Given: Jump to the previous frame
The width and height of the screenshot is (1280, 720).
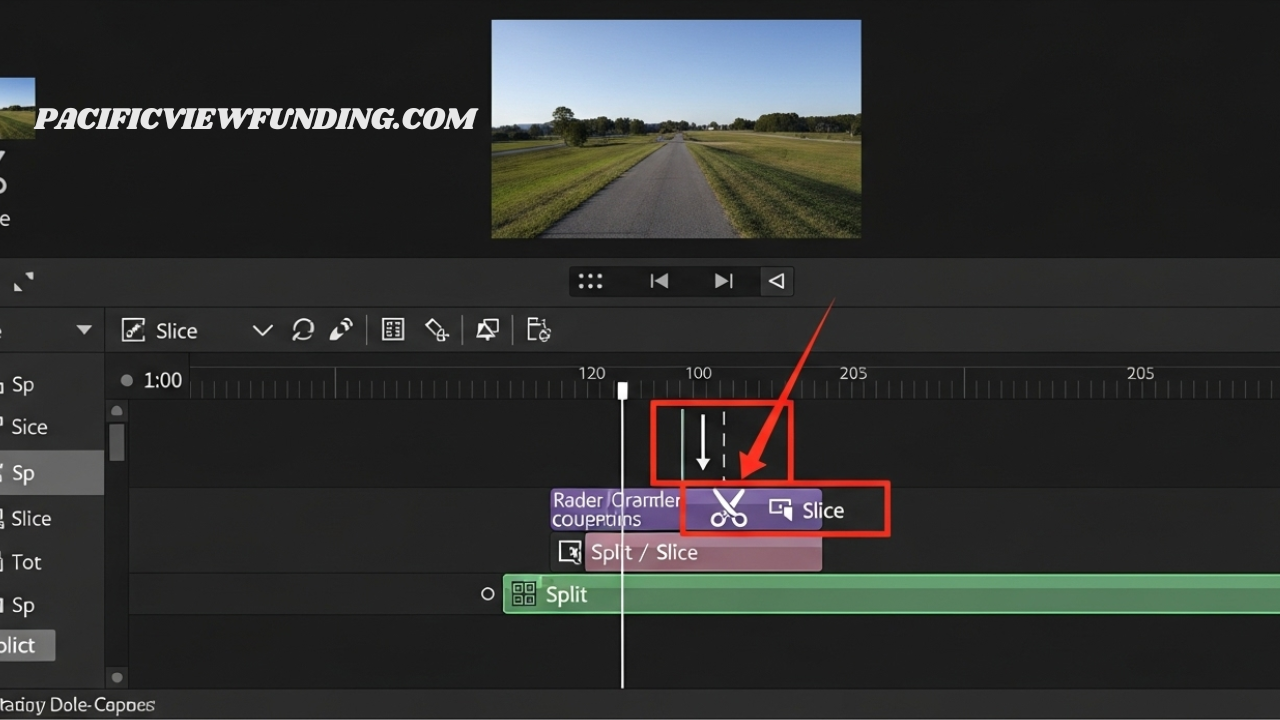Looking at the screenshot, I should [658, 281].
